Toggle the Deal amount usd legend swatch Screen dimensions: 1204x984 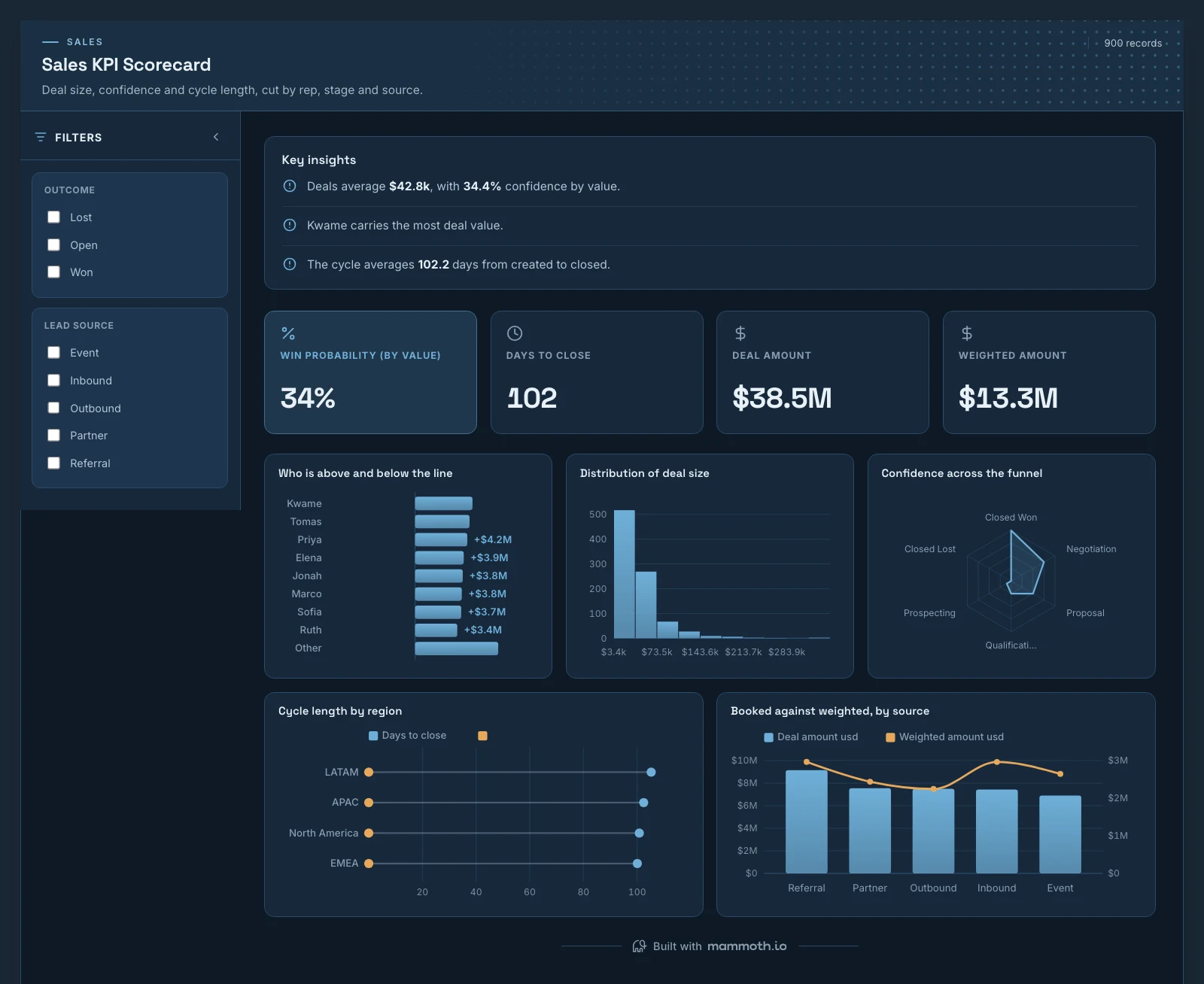768,737
